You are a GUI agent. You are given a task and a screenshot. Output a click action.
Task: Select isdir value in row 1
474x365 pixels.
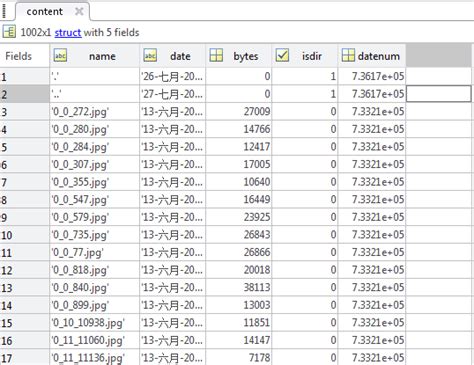coord(305,76)
